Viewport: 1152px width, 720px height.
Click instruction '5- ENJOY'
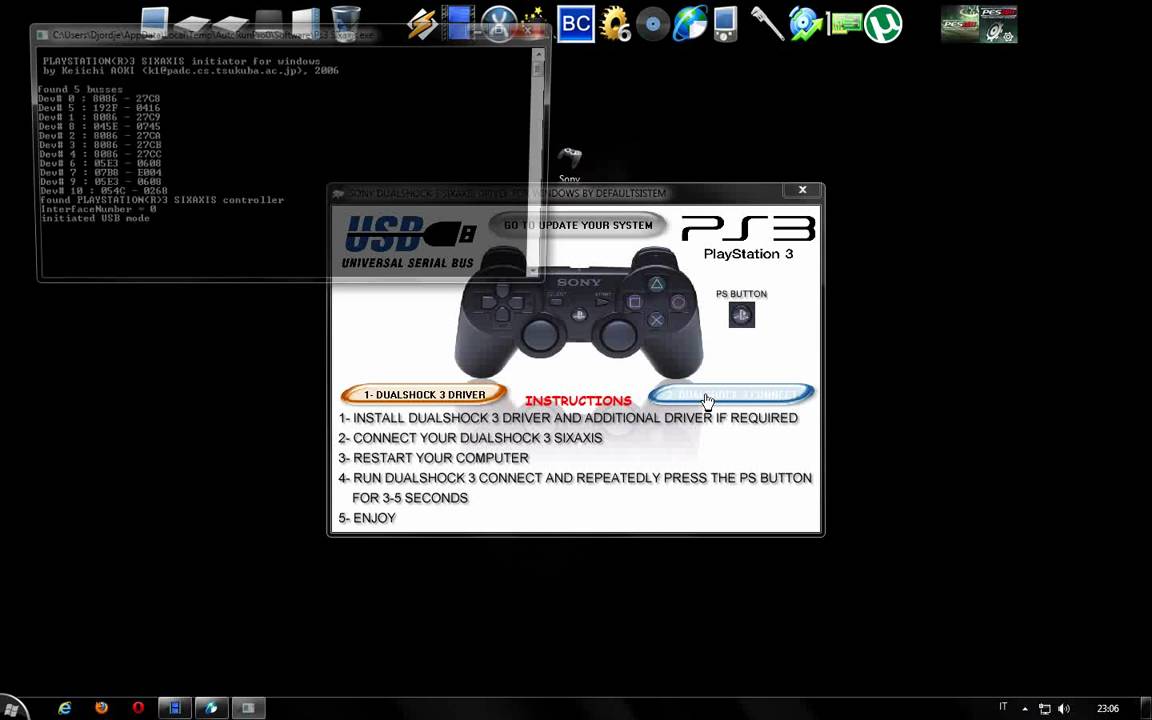point(367,518)
